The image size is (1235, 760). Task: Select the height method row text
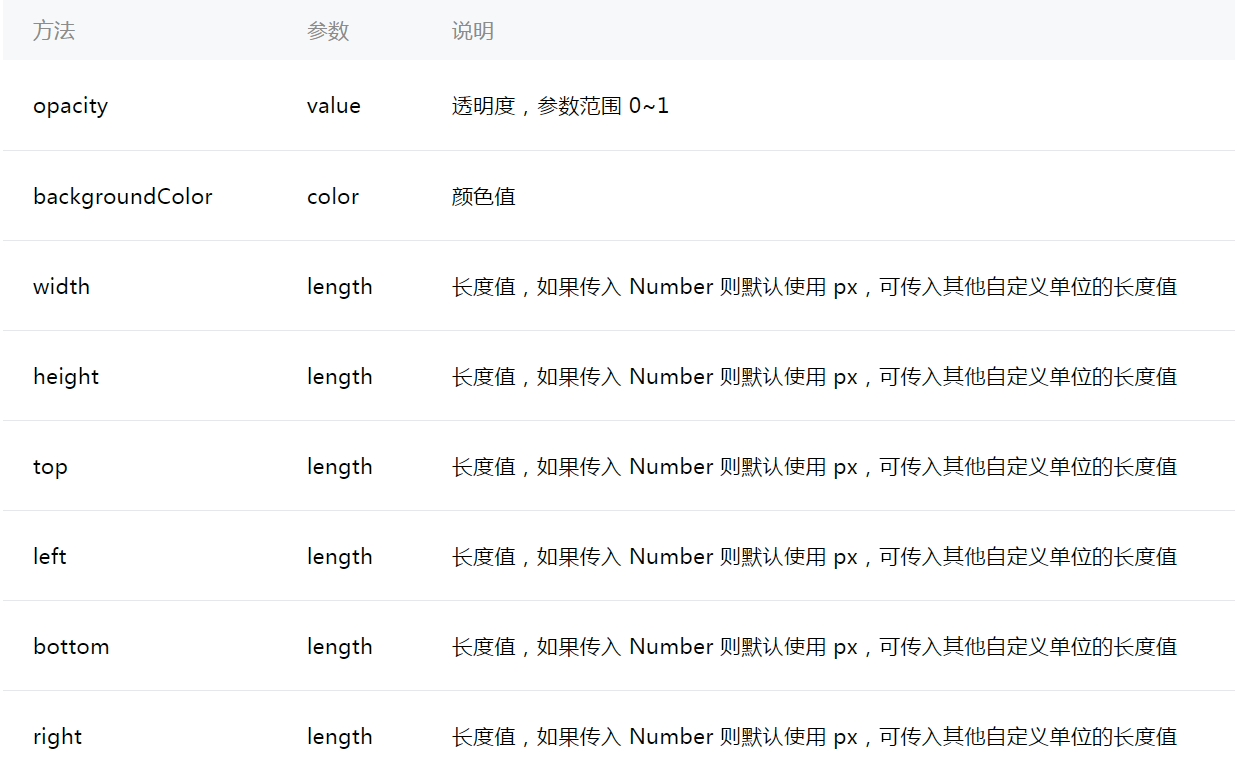[x=66, y=376]
